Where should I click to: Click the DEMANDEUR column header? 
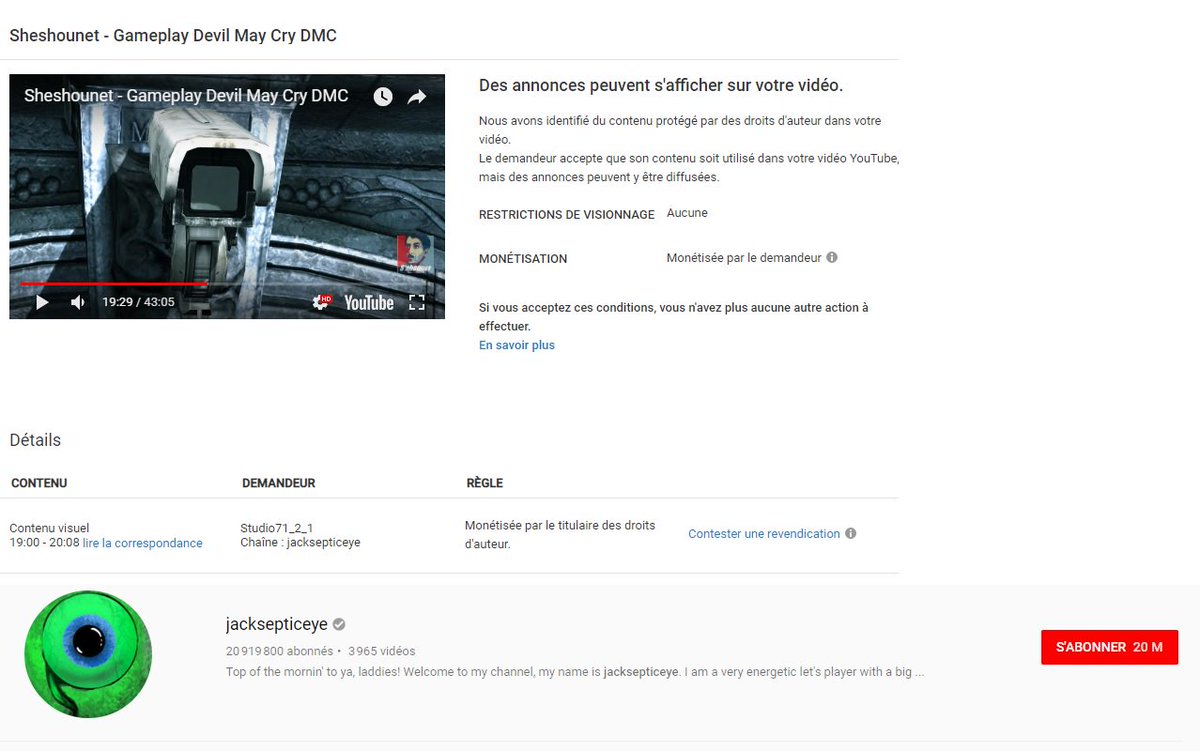[279, 483]
